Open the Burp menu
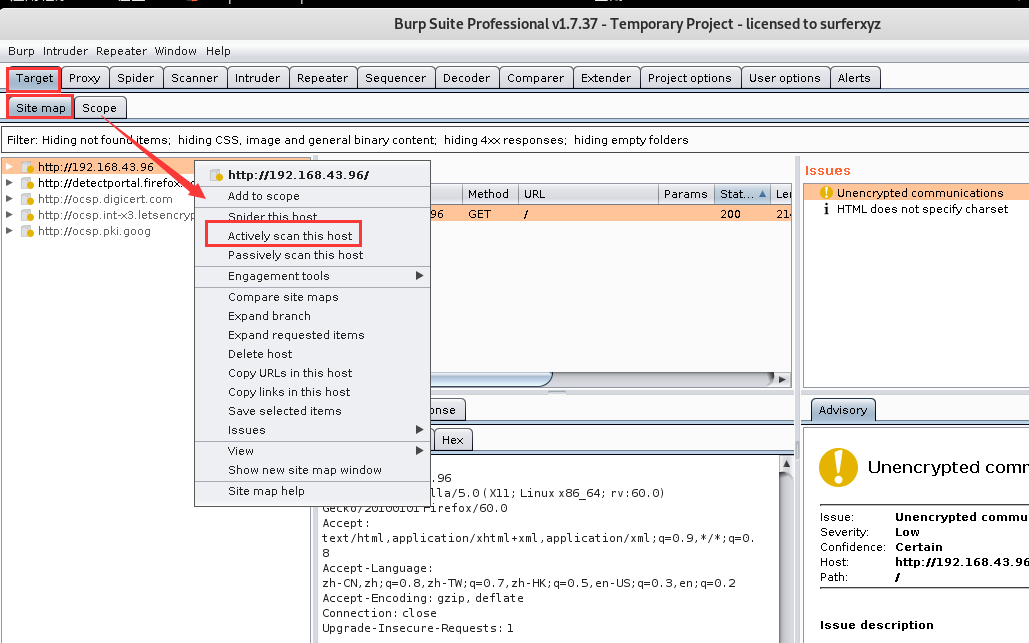 (21, 51)
